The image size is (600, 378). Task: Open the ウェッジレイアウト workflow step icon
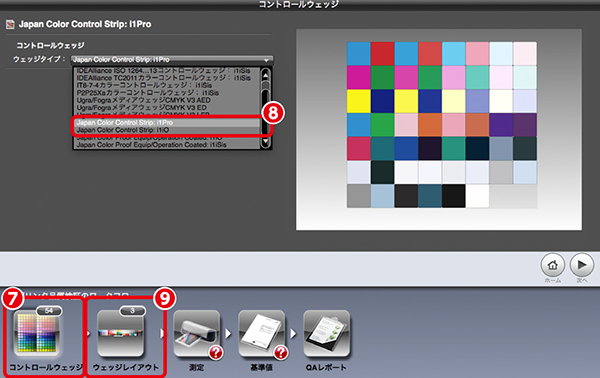(121, 334)
